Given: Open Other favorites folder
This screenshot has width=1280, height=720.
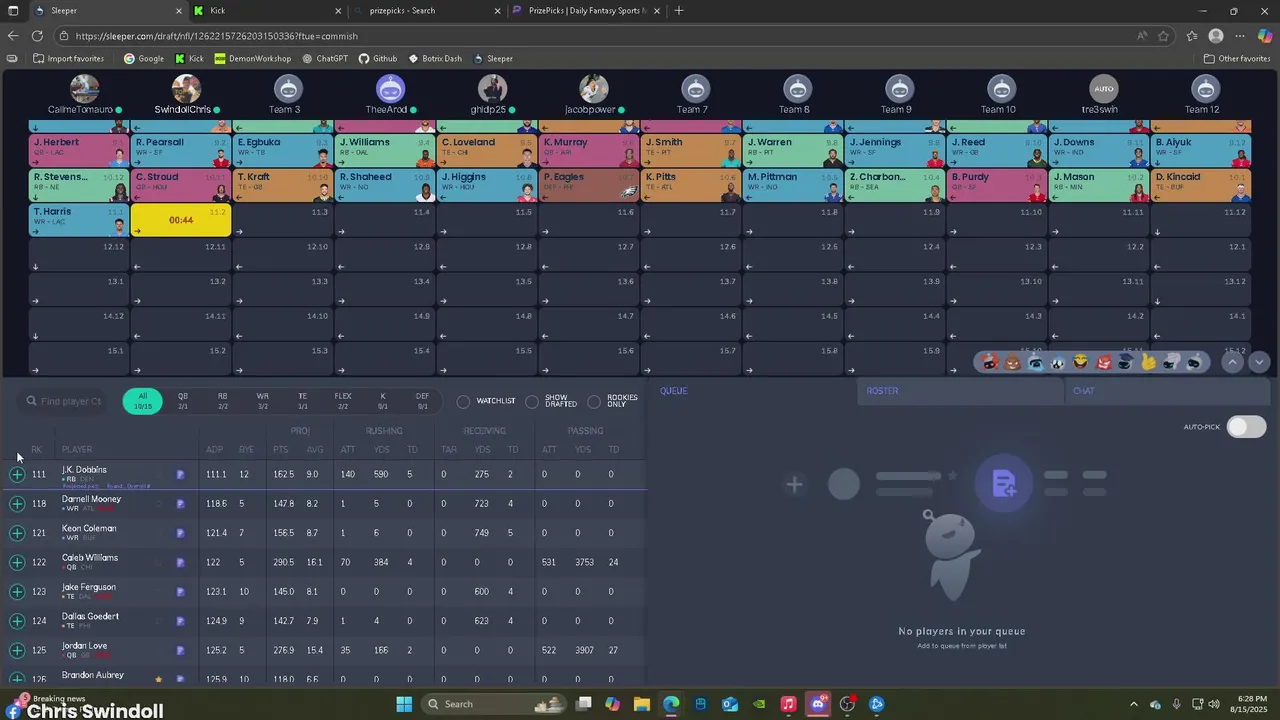Looking at the screenshot, I should pos(1237,59).
